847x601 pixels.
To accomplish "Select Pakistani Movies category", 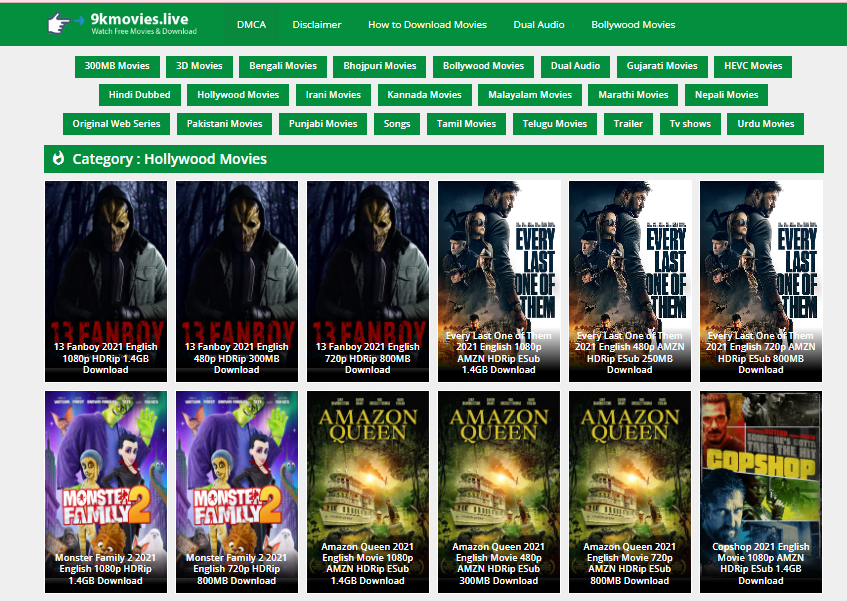I will tap(225, 124).
